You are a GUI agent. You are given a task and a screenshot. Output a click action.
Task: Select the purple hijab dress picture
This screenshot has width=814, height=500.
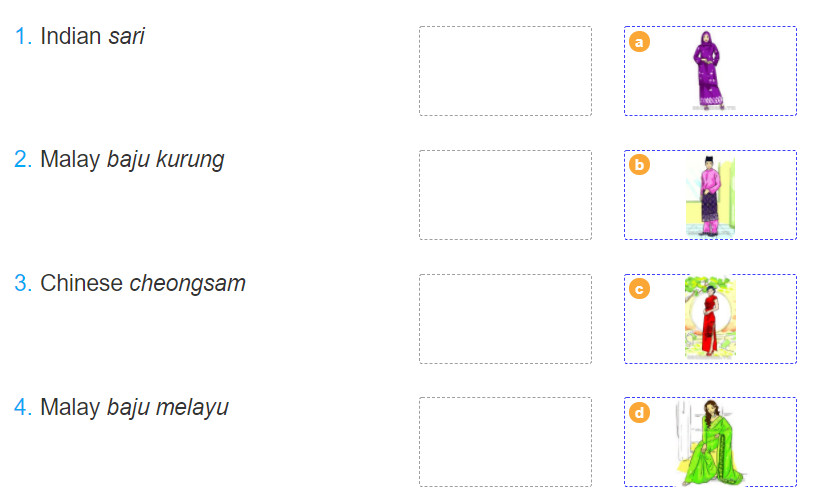point(710,70)
